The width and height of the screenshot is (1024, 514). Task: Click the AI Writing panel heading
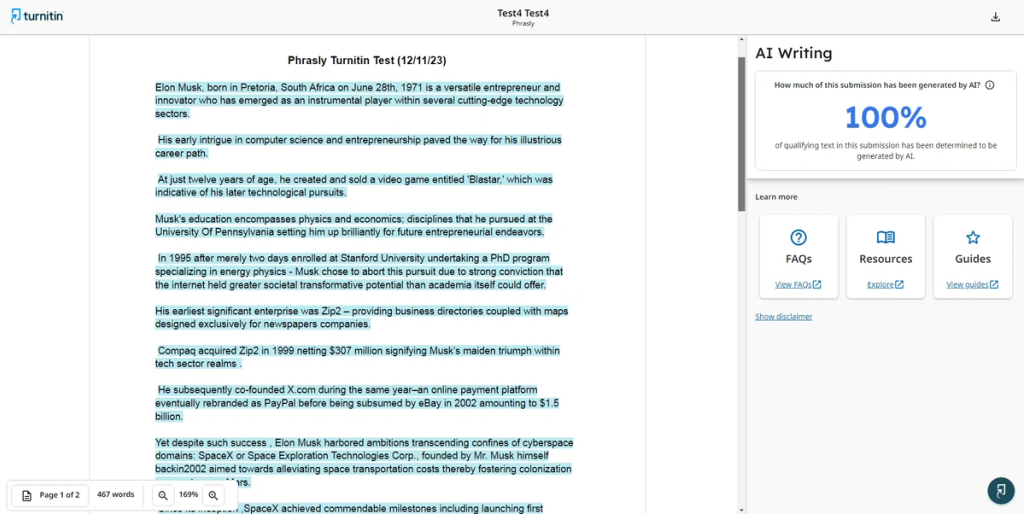[x=793, y=54]
